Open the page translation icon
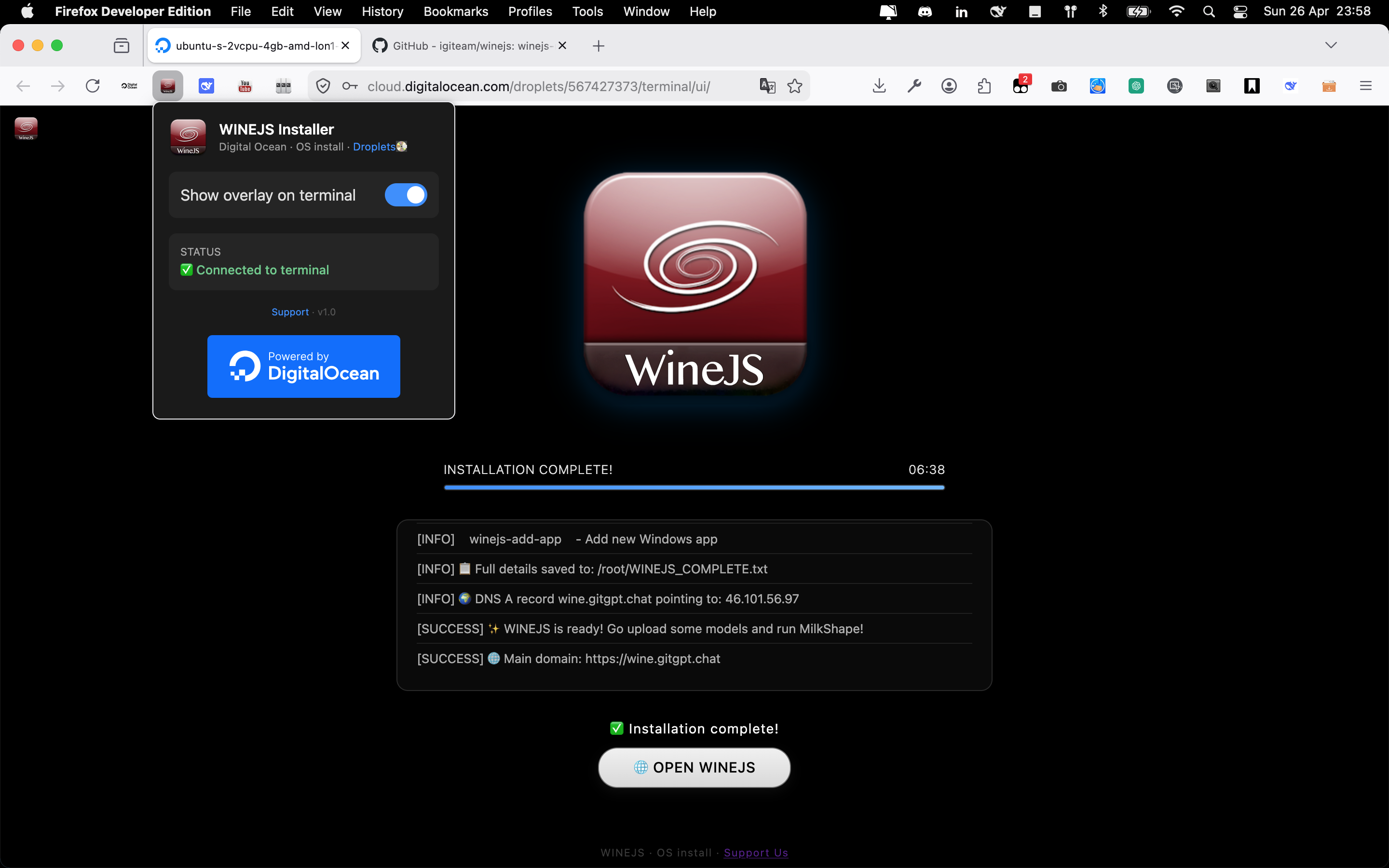This screenshot has height=868, width=1389. click(767, 86)
